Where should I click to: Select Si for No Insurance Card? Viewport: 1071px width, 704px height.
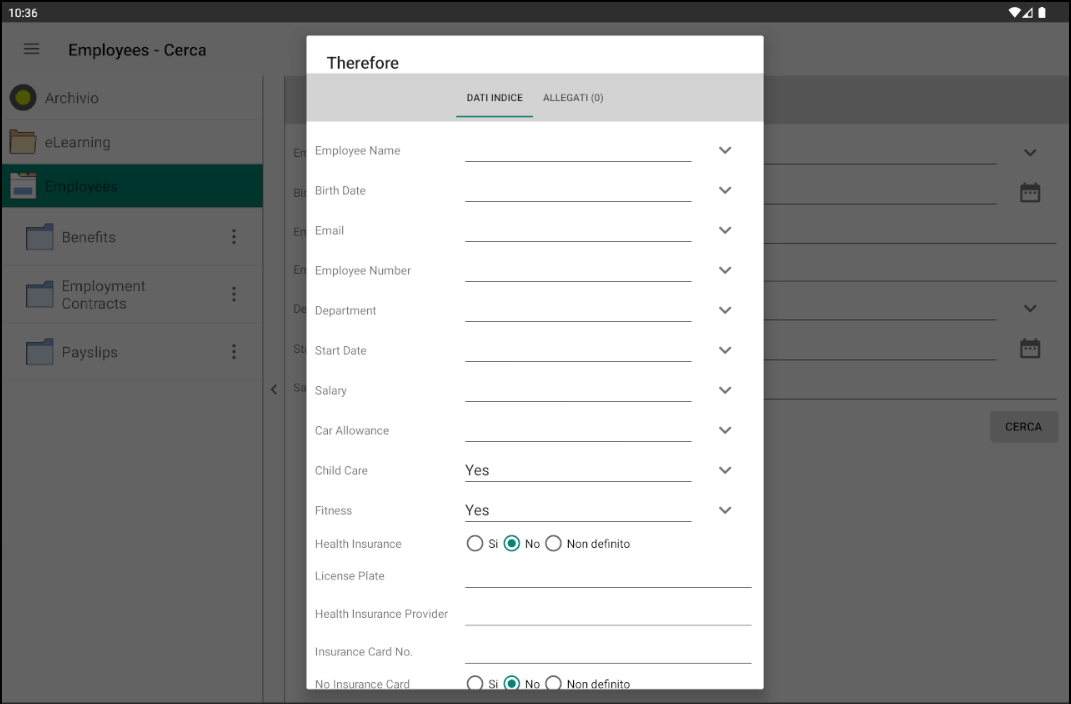click(475, 684)
